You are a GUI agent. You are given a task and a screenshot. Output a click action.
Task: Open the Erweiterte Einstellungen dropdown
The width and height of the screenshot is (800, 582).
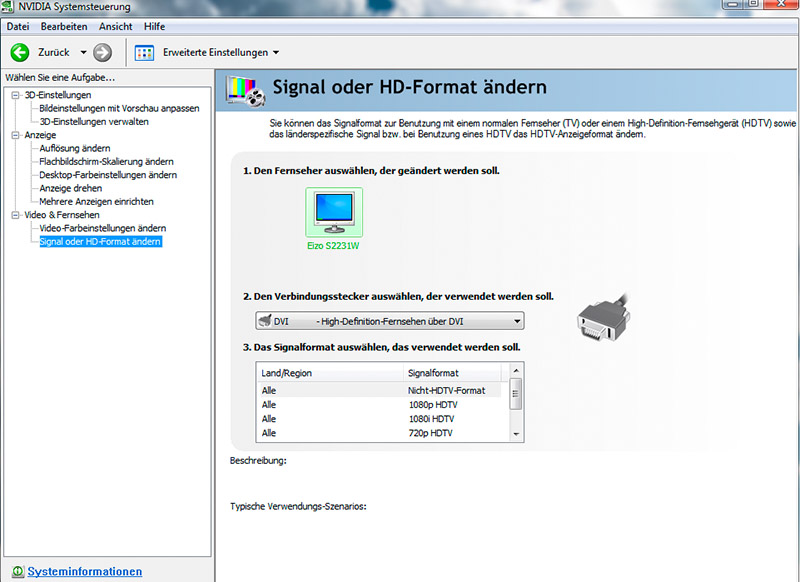(x=275, y=52)
